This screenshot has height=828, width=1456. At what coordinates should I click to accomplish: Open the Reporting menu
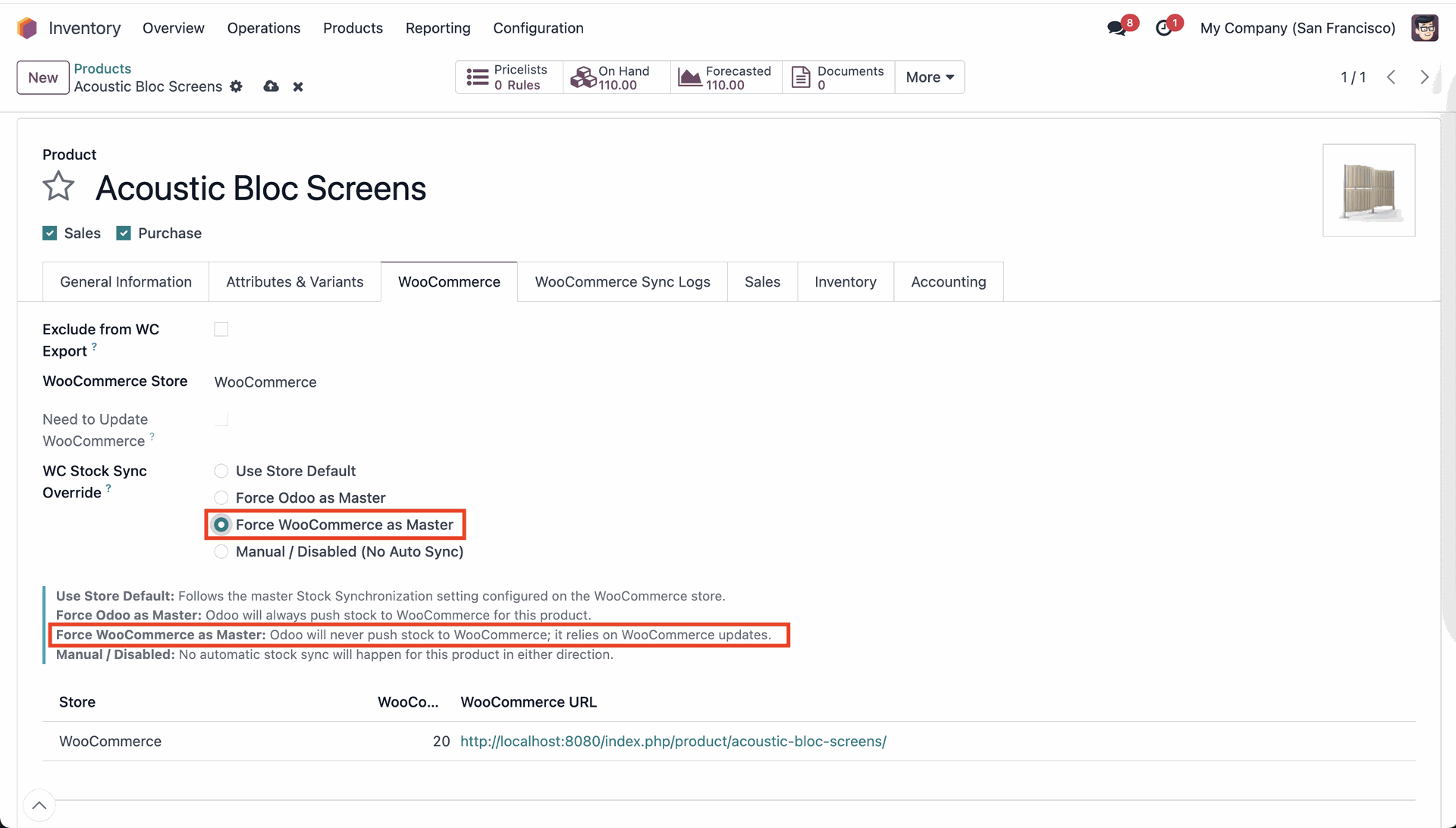pos(438,28)
